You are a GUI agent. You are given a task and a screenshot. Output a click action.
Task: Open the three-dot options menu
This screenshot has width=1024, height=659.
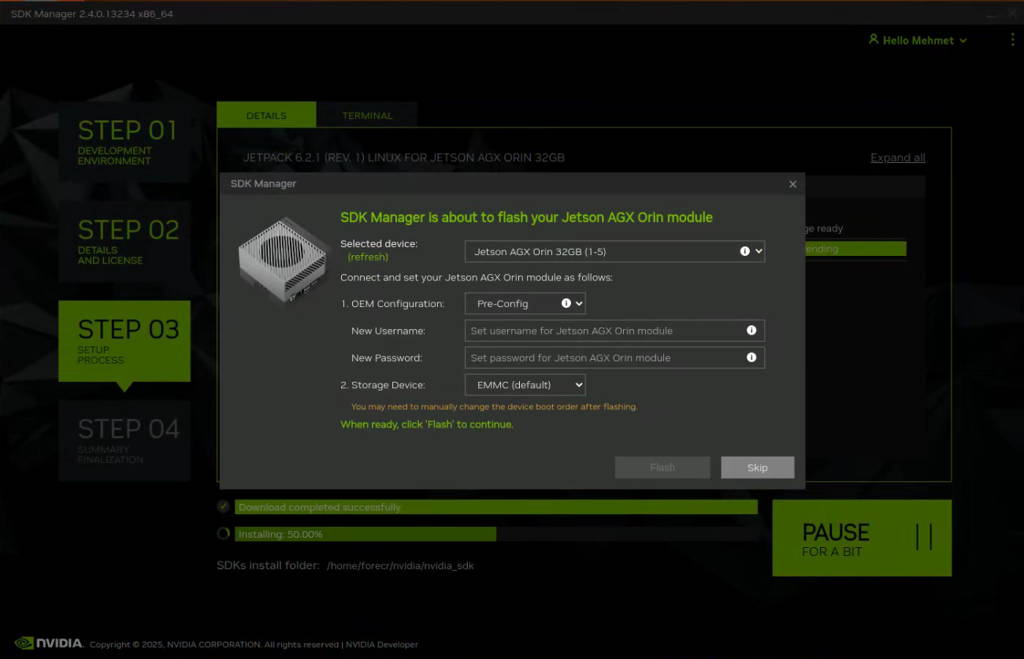tap(1011, 39)
